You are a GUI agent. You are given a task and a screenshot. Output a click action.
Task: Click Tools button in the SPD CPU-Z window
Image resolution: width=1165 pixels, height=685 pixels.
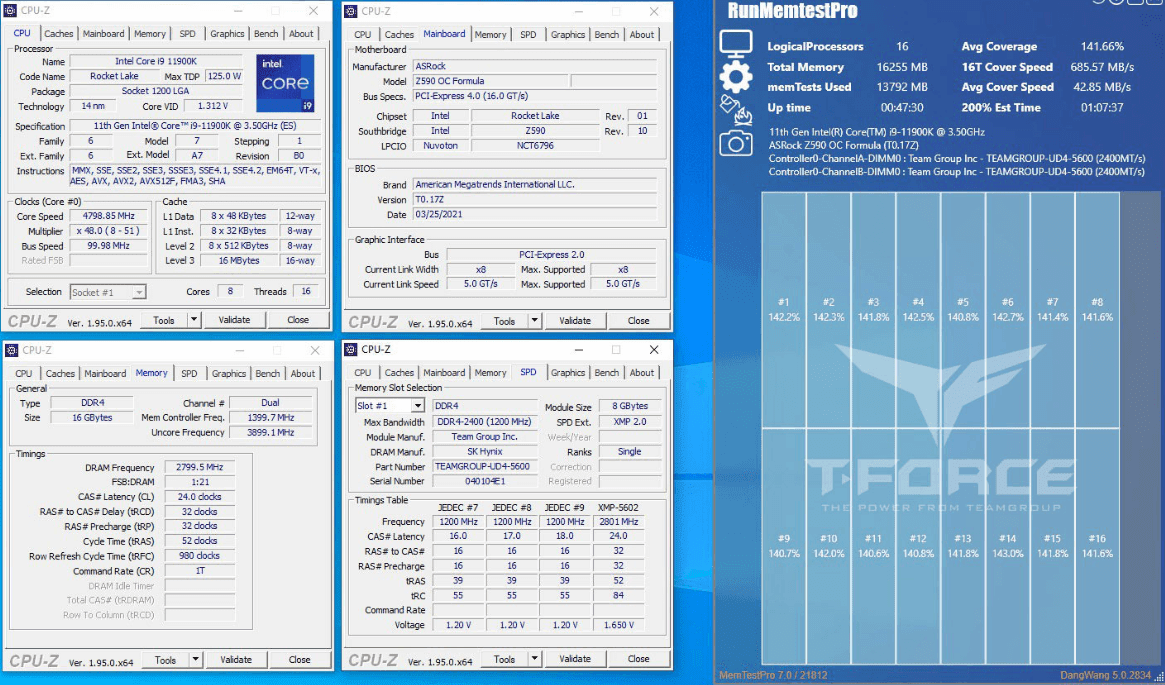504,659
